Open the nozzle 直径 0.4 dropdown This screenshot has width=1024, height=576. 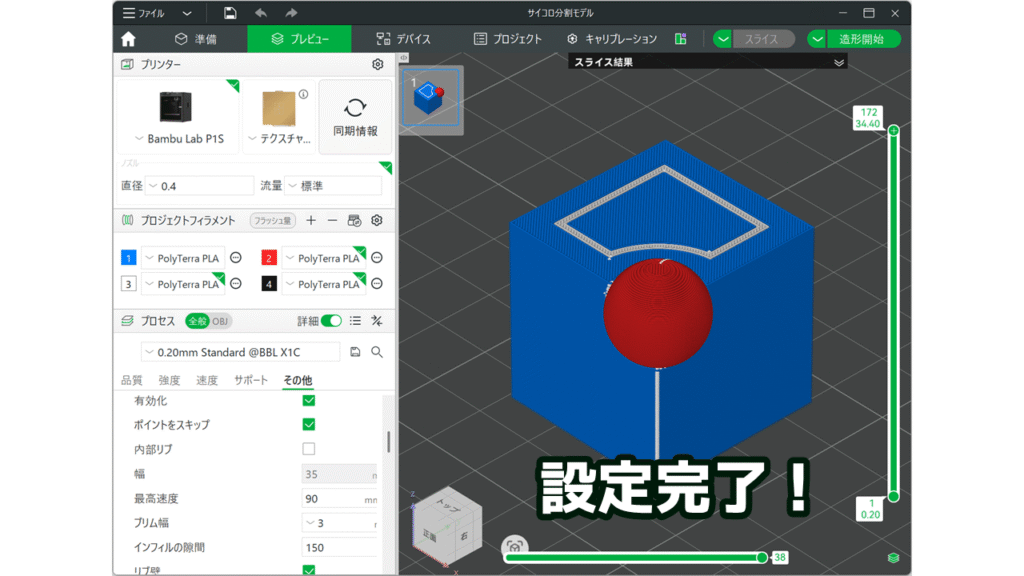coord(200,186)
